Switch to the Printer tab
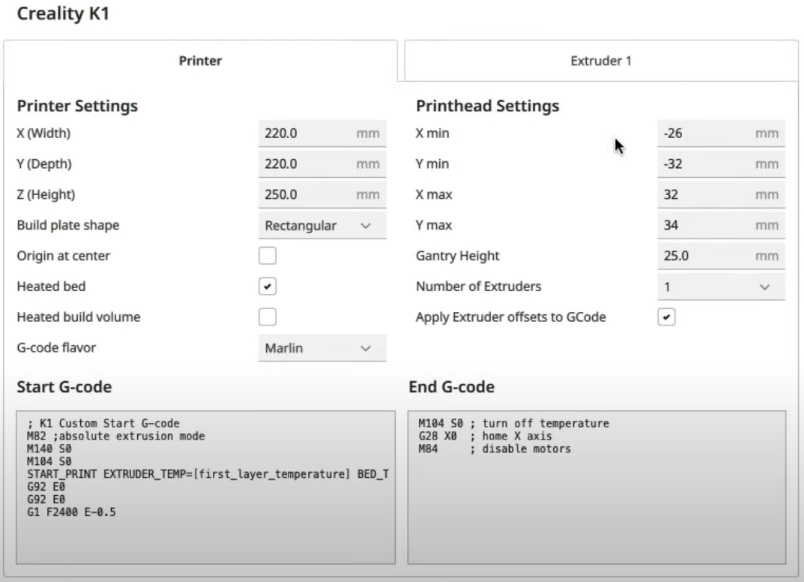This screenshot has height=582, width=804. point(200,61)
